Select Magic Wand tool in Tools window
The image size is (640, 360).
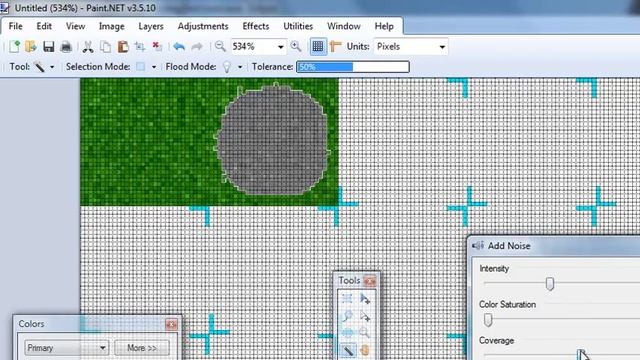tap(347, 350)
